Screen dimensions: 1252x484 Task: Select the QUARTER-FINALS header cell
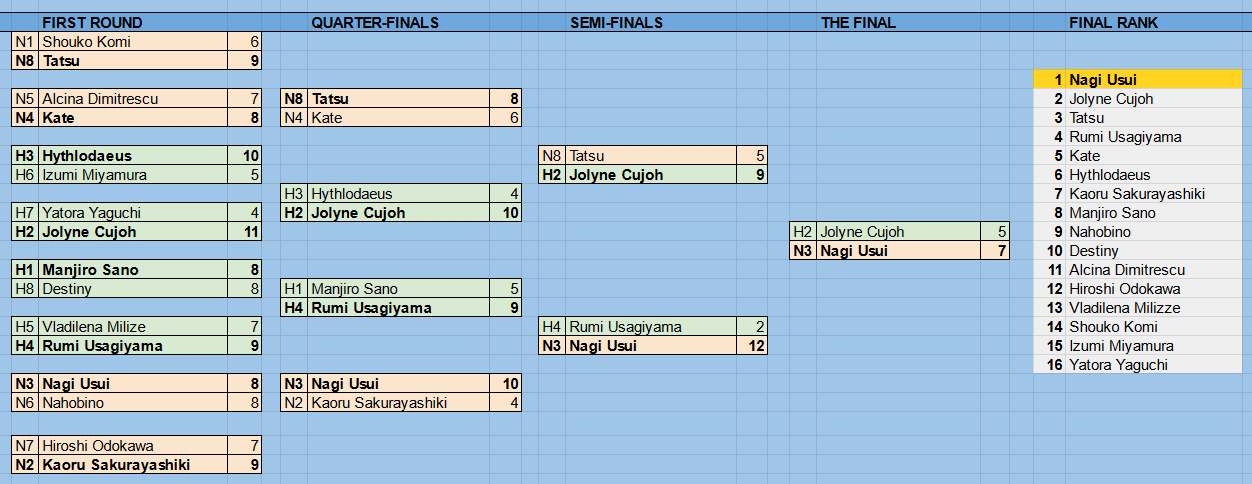click(375, 22)
